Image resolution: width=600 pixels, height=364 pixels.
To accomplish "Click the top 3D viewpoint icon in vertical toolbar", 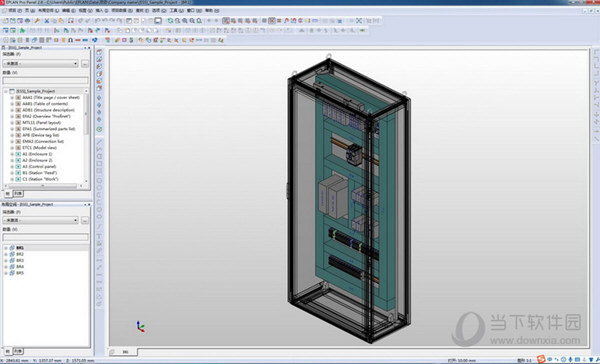I will [x=99, y=52].
